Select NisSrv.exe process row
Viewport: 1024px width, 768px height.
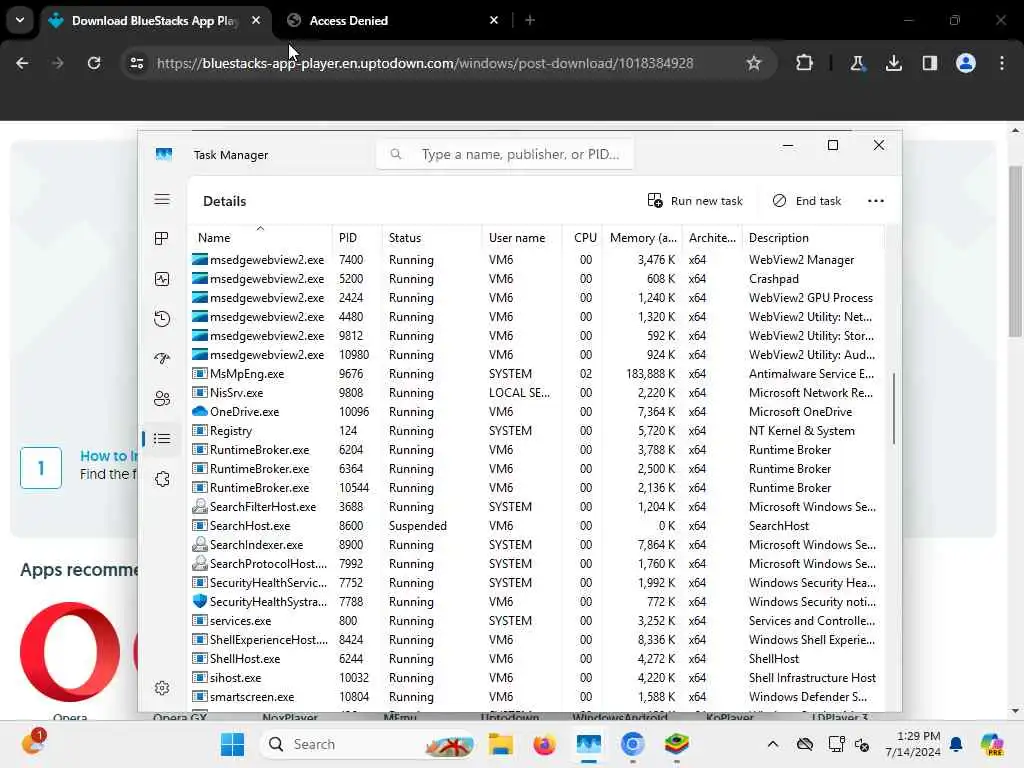pyautogui.click(x=537, y=392)
